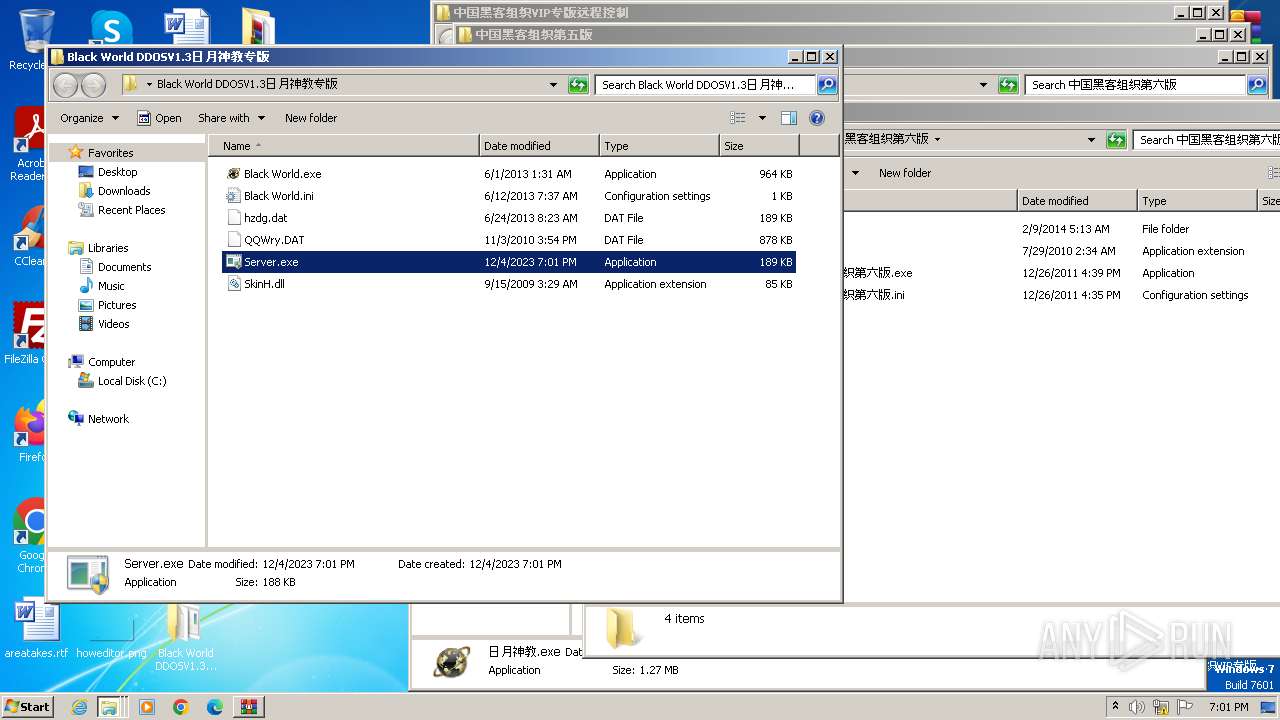Sort by Type column header

[x=659, y=146]
